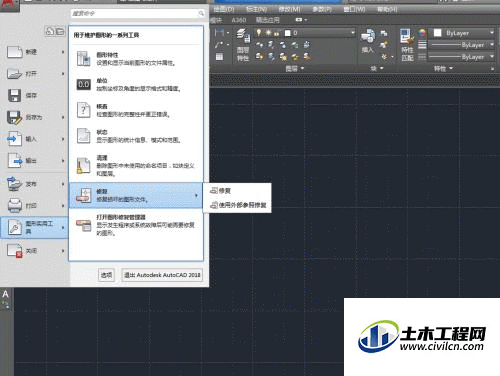Open the 帮助(H) menu bar item
Viewport: 500px width, 376px height.
point(387,9)
